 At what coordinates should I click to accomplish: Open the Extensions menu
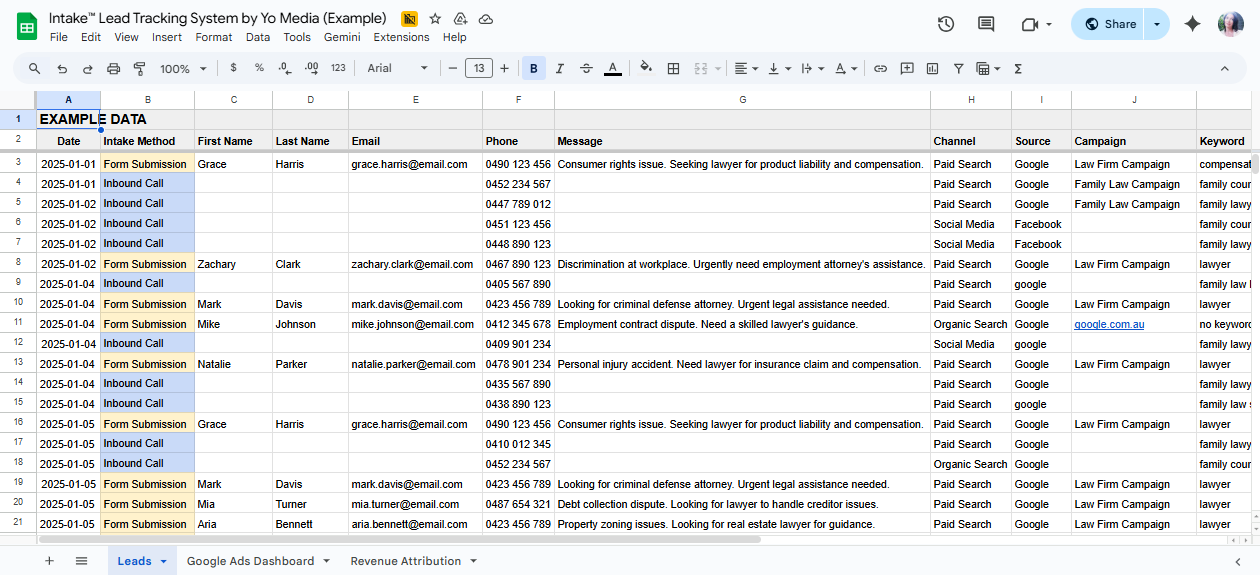pos(401,37)
